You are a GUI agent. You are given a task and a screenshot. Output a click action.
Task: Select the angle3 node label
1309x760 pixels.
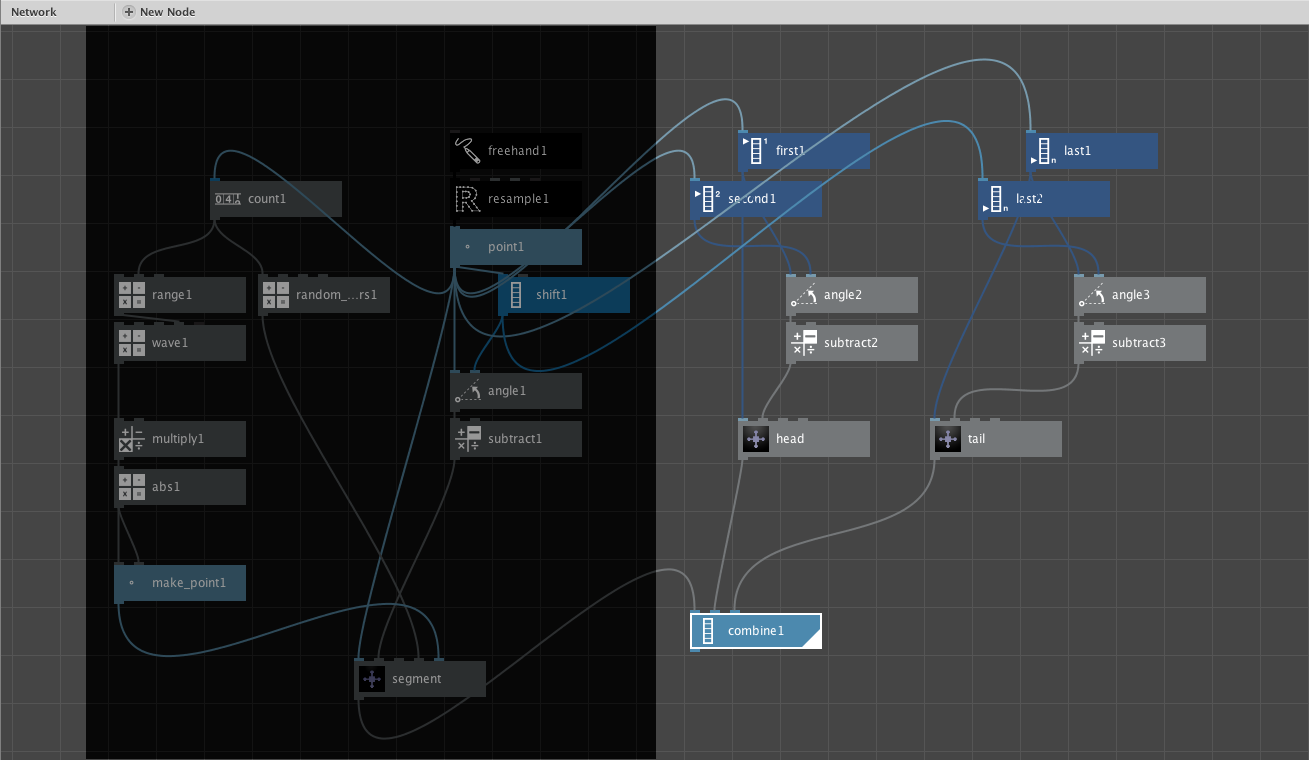point(1131,295)
